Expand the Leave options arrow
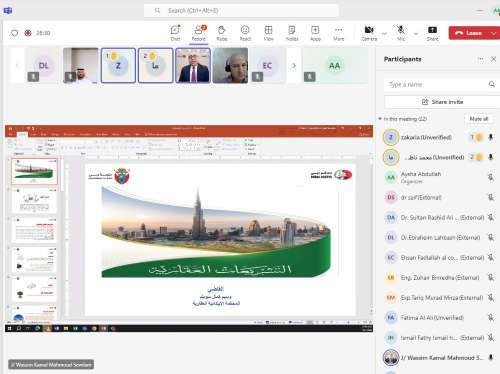 coord(494,33)
